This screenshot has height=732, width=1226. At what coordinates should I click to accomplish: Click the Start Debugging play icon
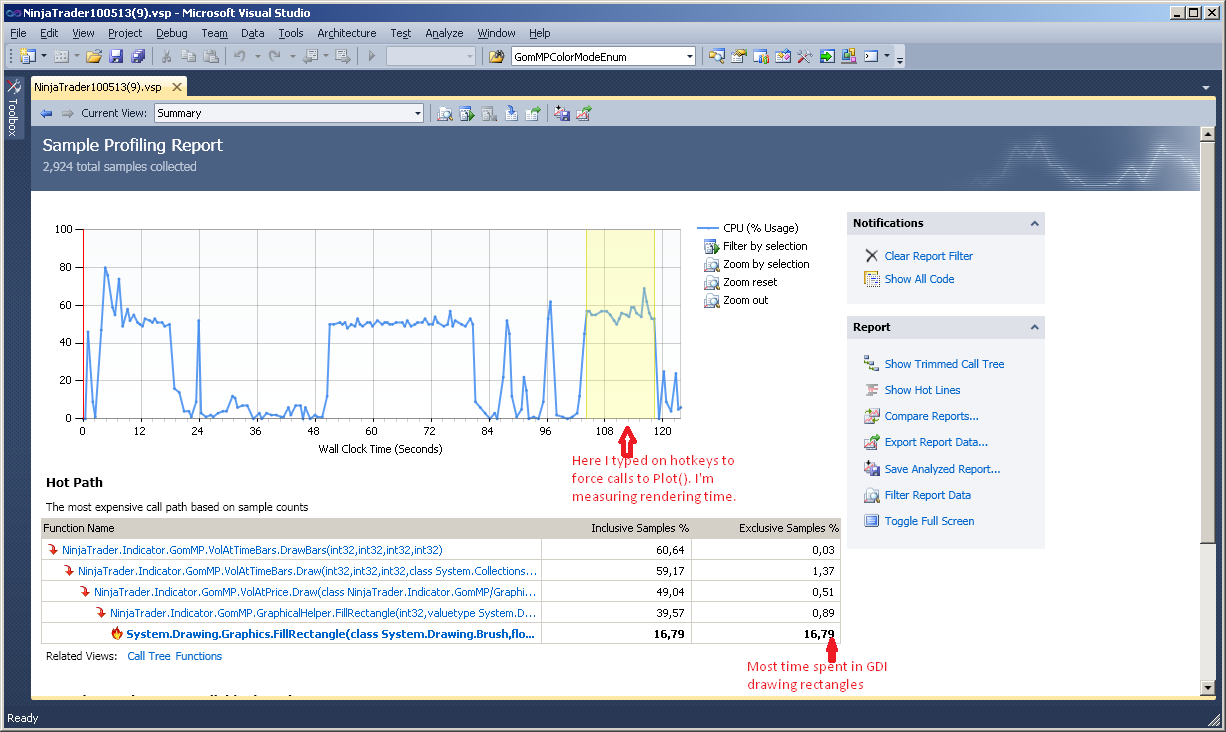click(x=371, y=57)
